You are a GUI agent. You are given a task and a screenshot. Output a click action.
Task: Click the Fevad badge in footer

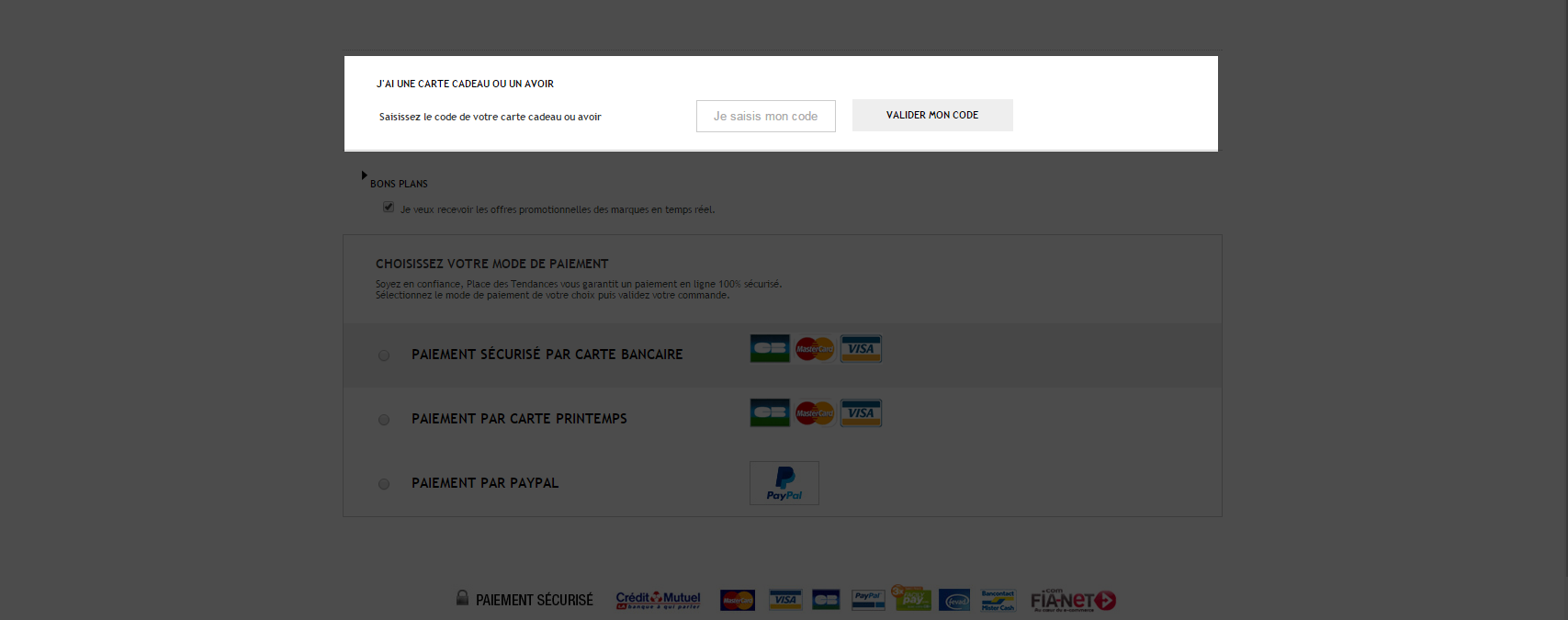[x=954, y=601]
